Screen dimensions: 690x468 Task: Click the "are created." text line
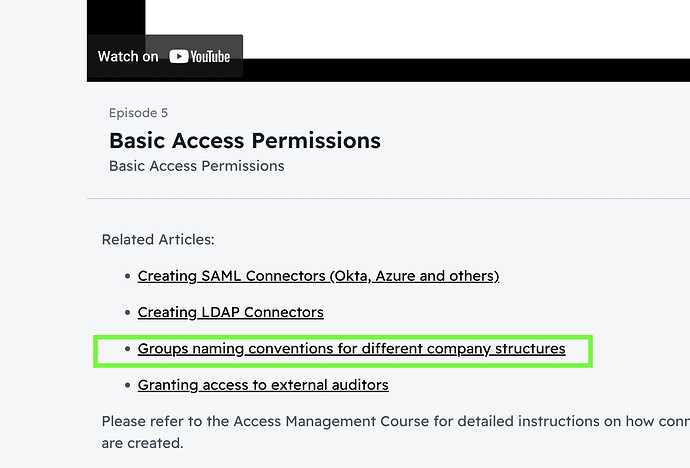142,443
